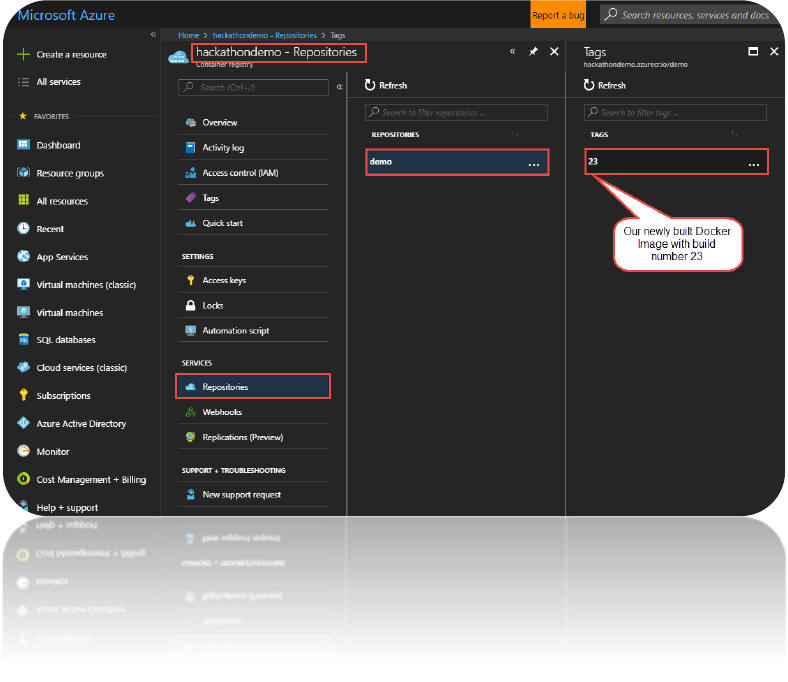
Task: Click the Overview icon in registry menu
Action: pos(190,122)
